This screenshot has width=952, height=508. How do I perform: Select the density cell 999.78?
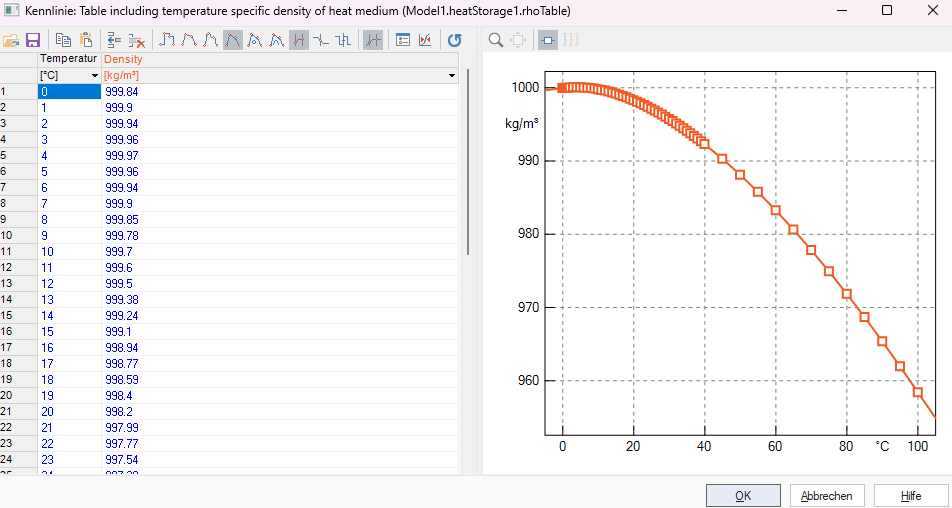[280, 235]
